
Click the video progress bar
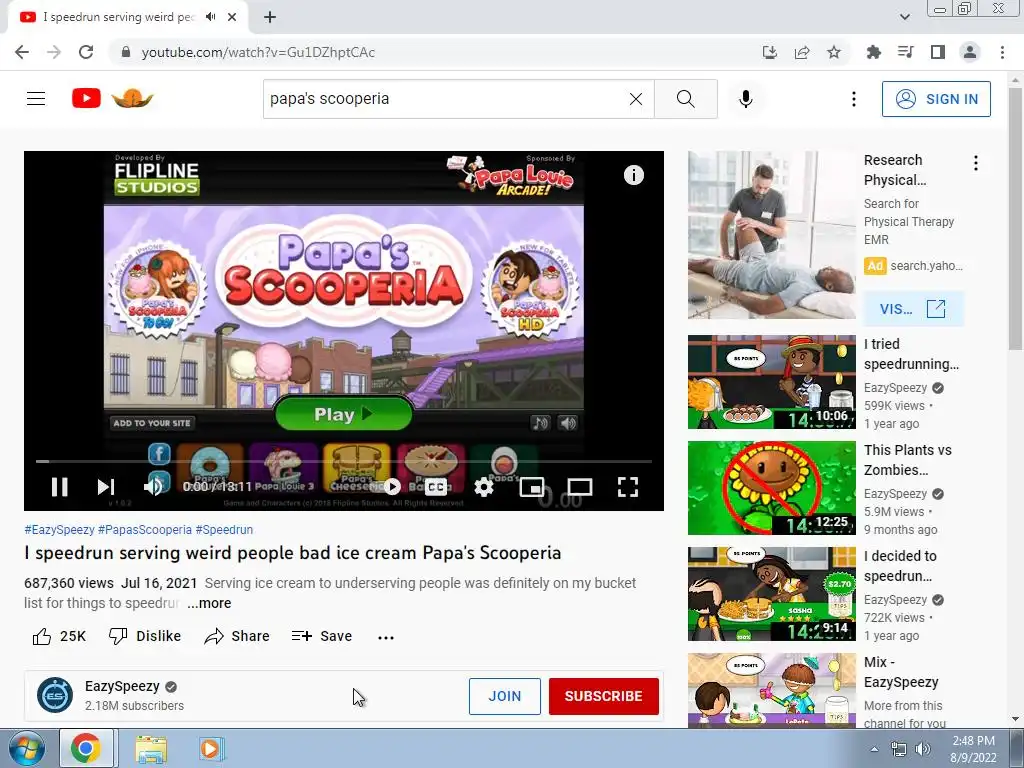[x=344, y=461]
